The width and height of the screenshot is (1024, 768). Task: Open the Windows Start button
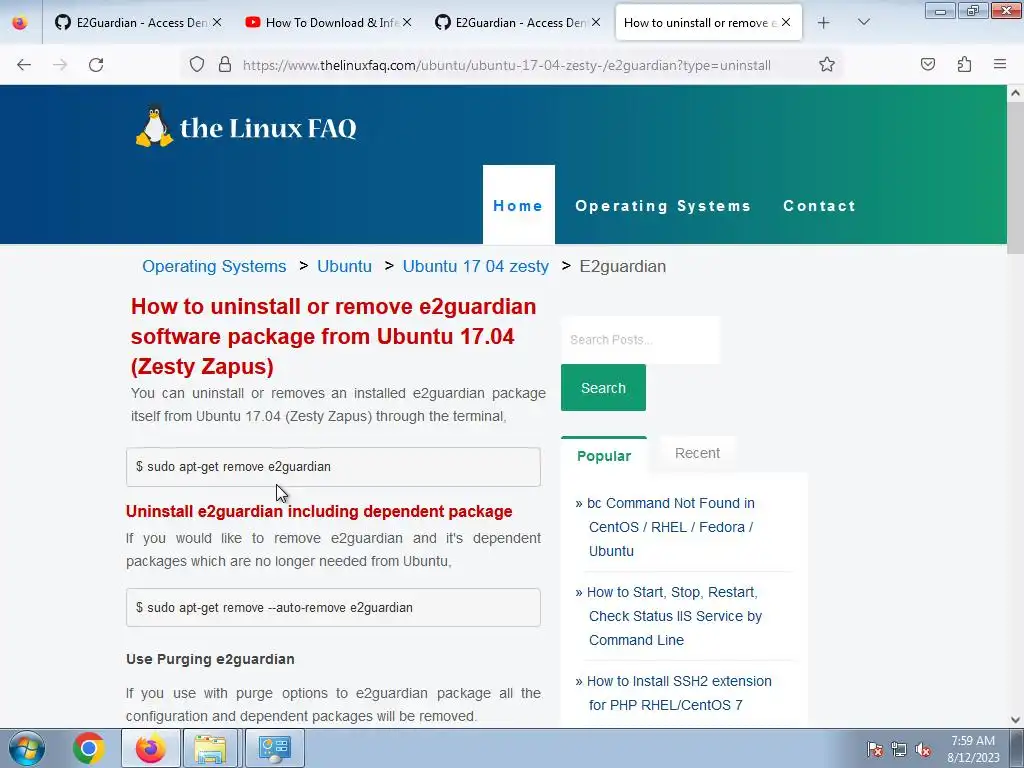point(27,748)
